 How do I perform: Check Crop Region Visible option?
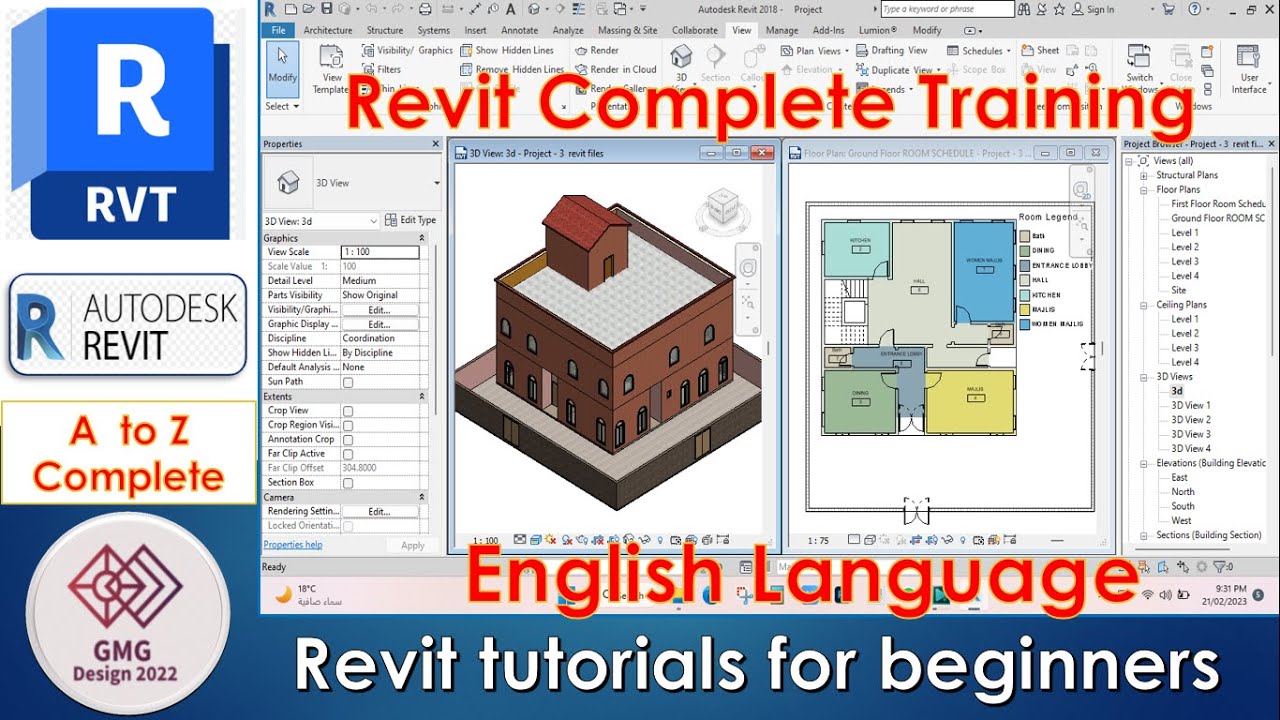click(348, 425)
